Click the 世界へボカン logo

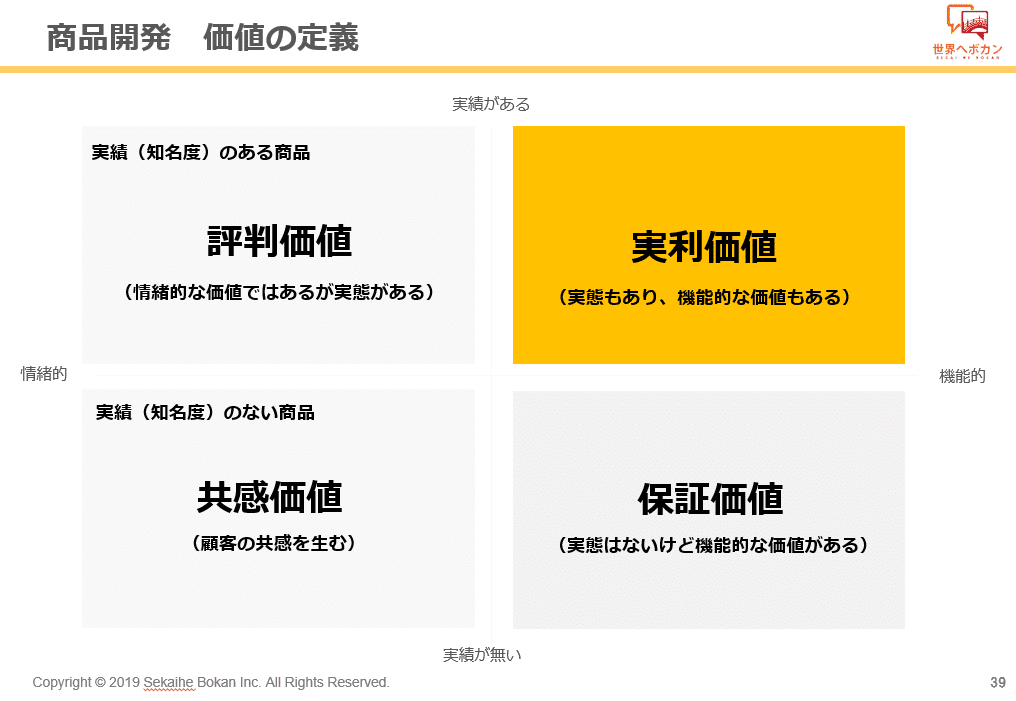[x=967, y=31]
